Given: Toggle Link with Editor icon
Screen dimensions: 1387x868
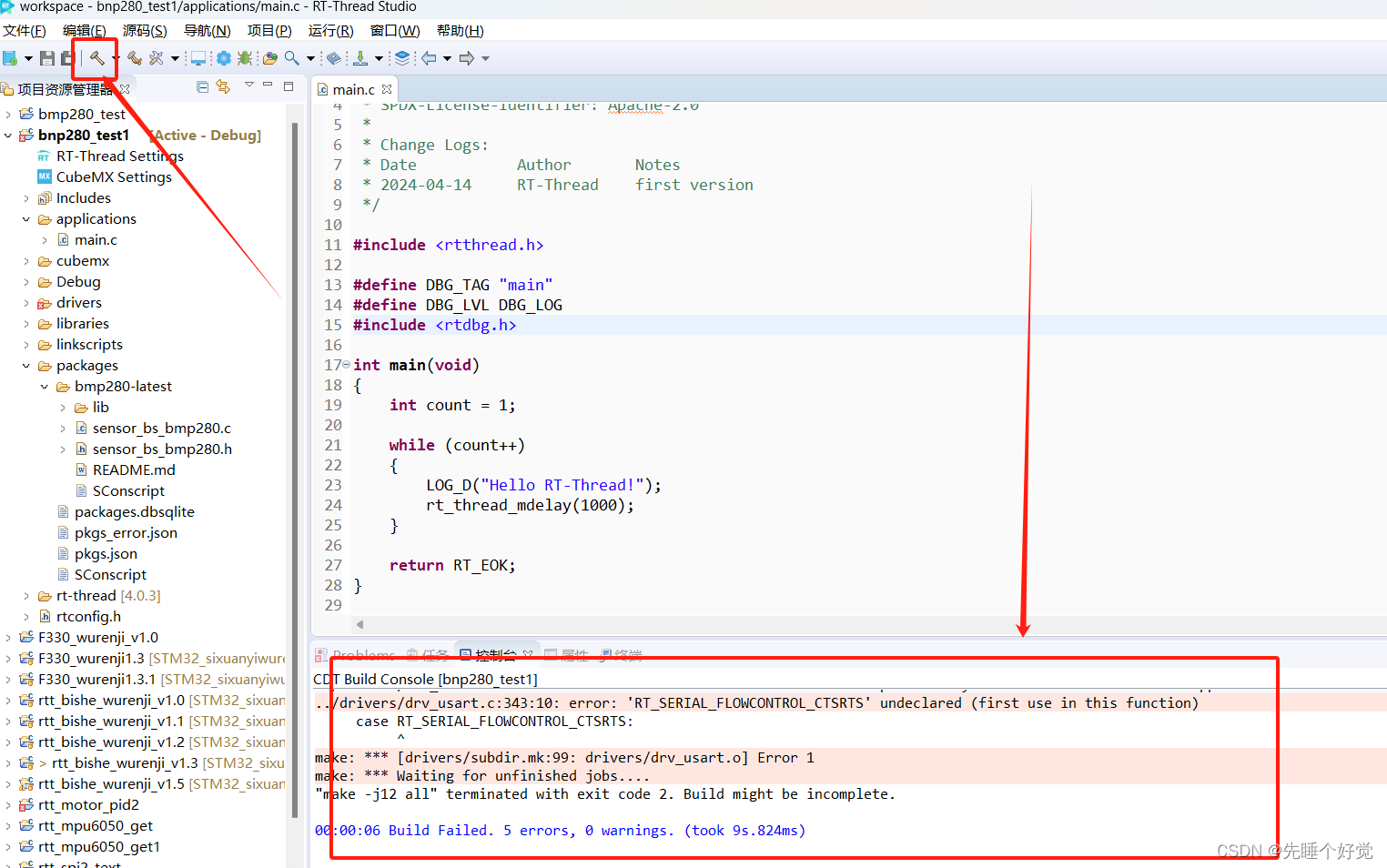Looking at the screenshot, I should 223,86.
